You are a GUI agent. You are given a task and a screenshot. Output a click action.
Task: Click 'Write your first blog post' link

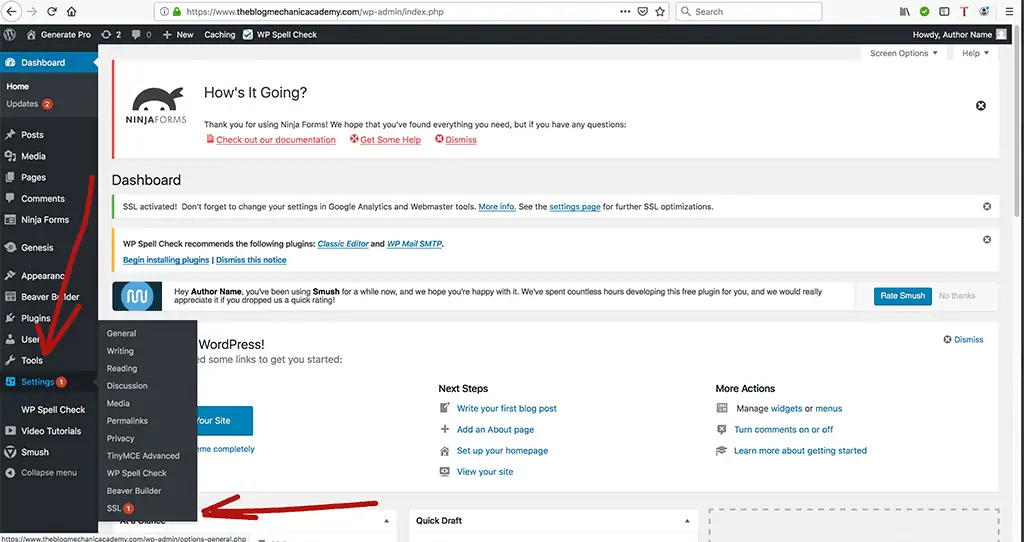[x=506, y=409]
